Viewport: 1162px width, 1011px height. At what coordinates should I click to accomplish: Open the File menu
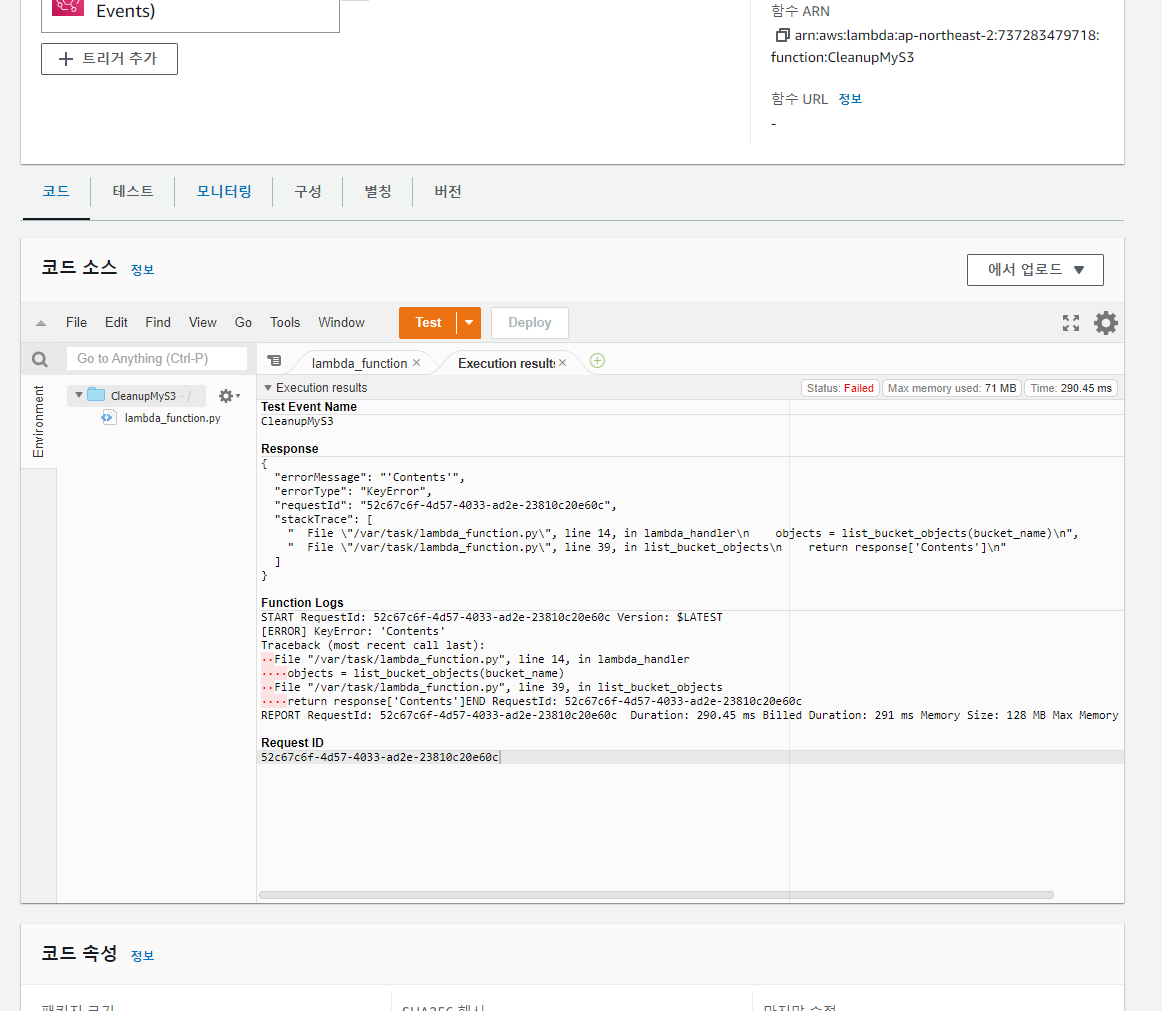76,322
